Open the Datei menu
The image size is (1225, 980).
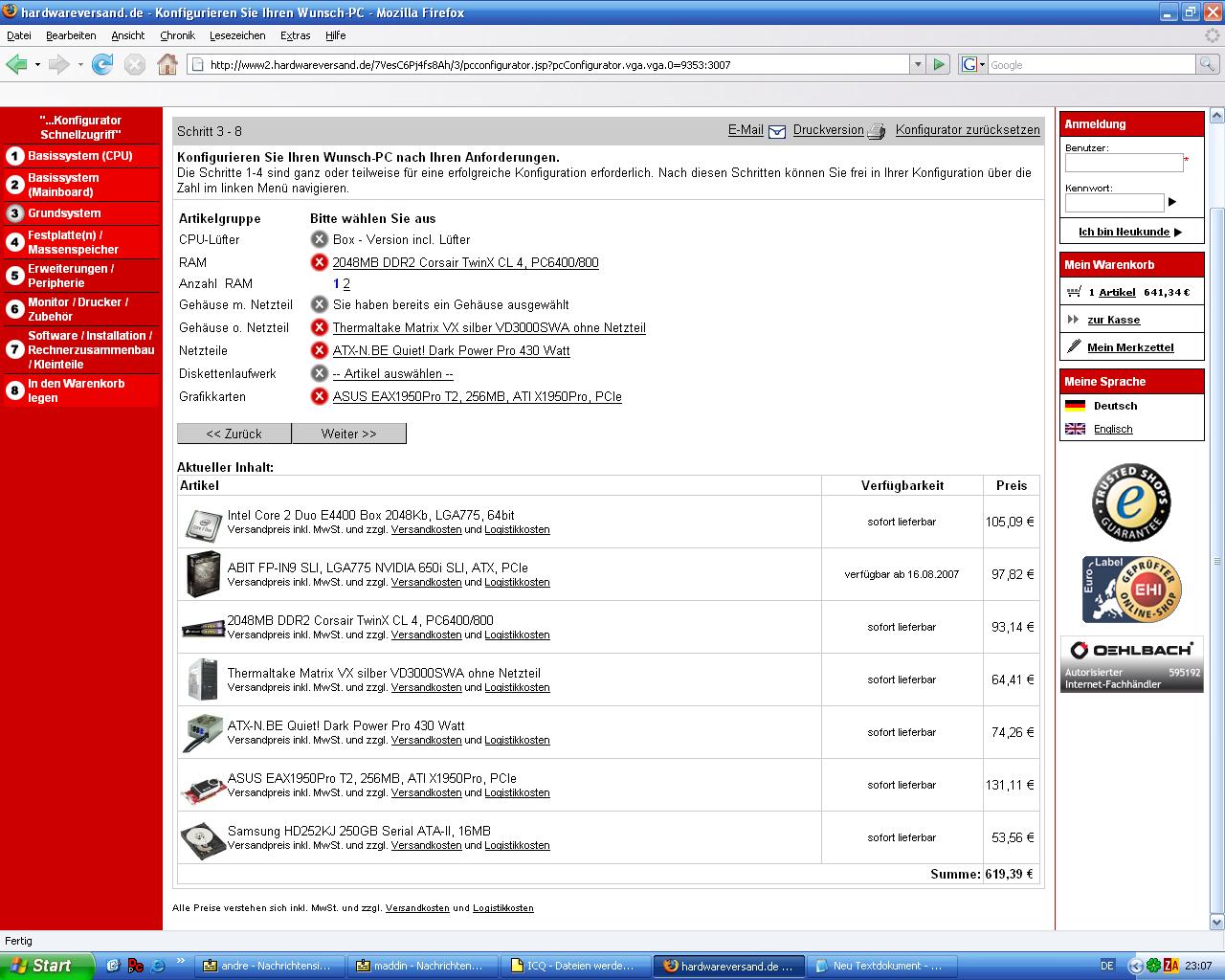coord(19,35)
